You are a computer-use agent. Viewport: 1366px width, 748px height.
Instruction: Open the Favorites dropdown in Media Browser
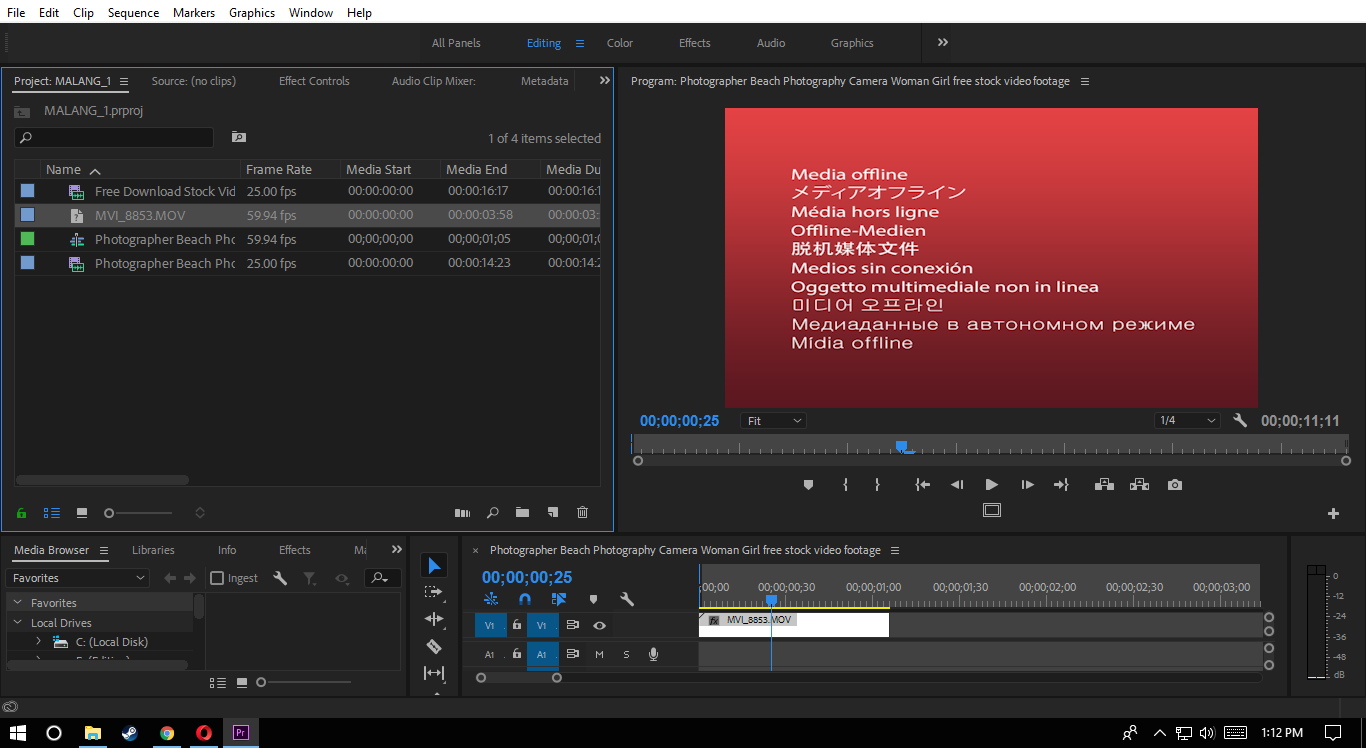(78, 578)
